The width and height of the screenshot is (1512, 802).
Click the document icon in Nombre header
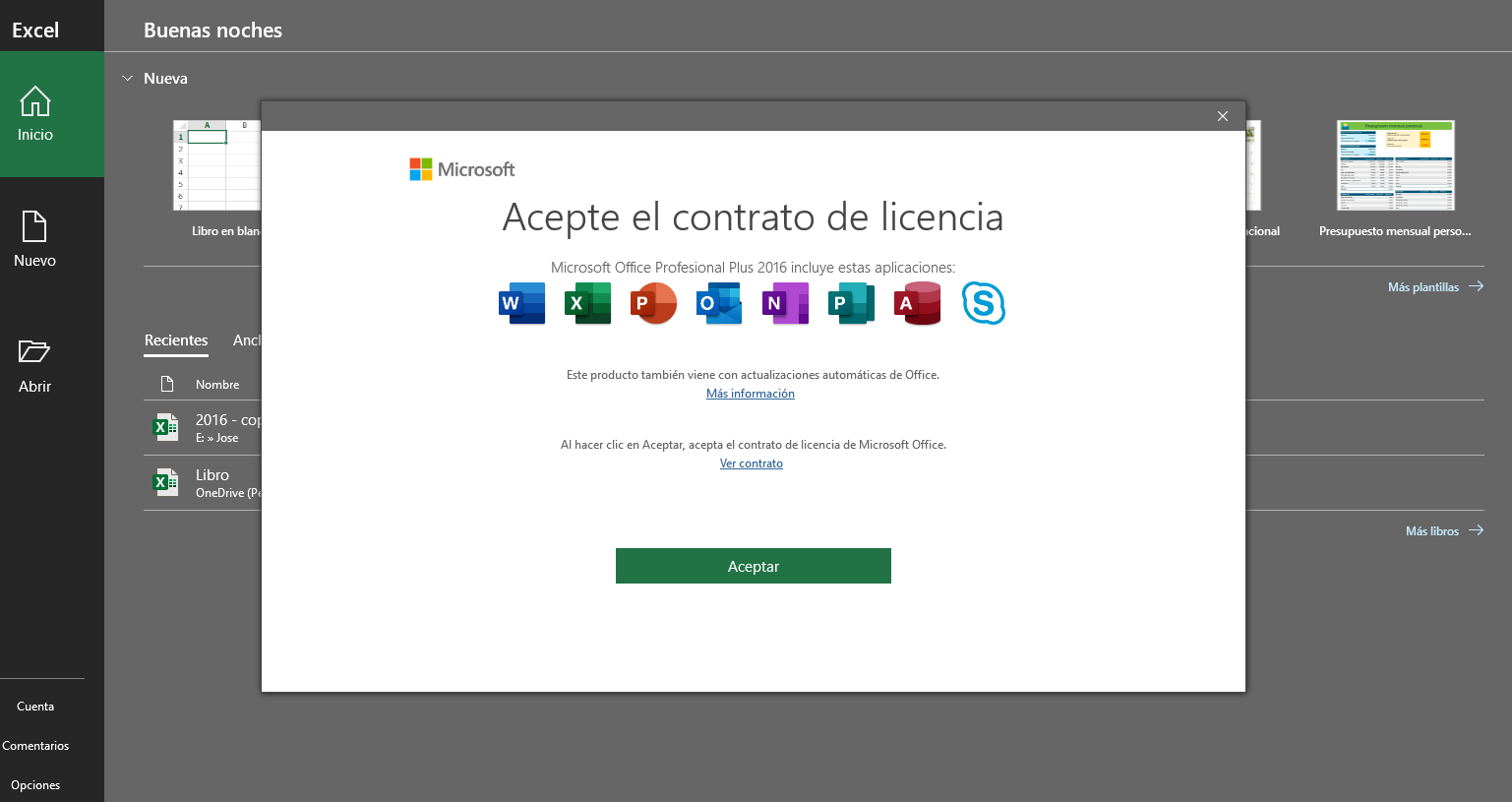[x=167, y=384]
